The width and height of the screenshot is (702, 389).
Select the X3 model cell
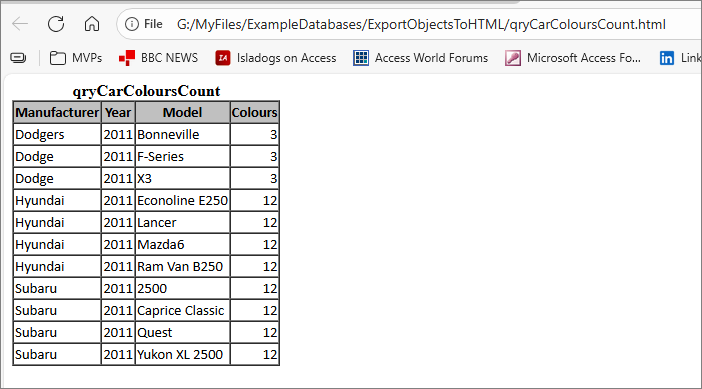pos(182,178)
